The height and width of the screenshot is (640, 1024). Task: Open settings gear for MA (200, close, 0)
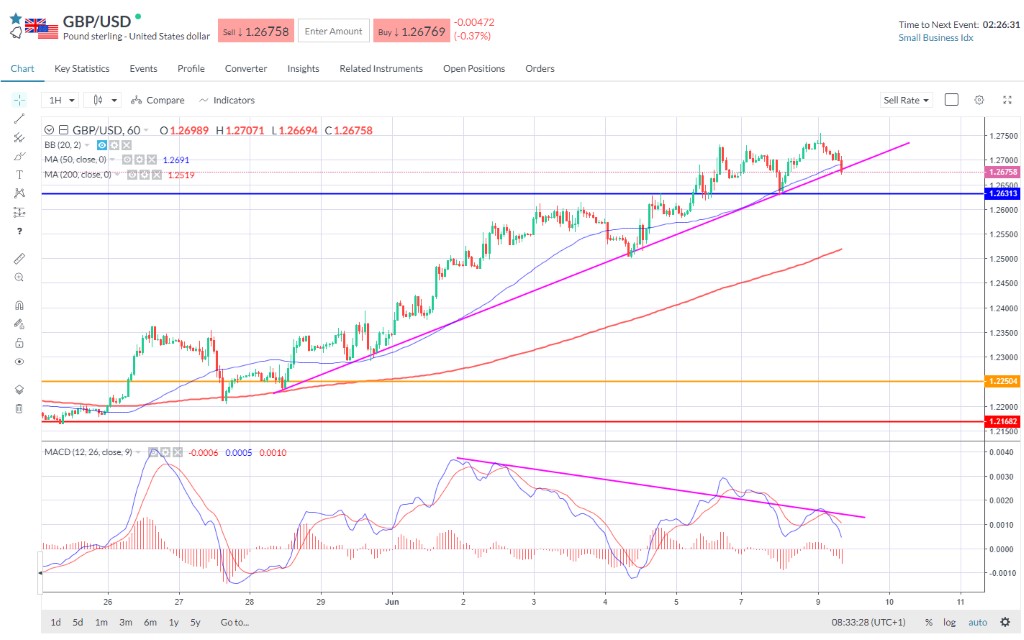[144, 174]
